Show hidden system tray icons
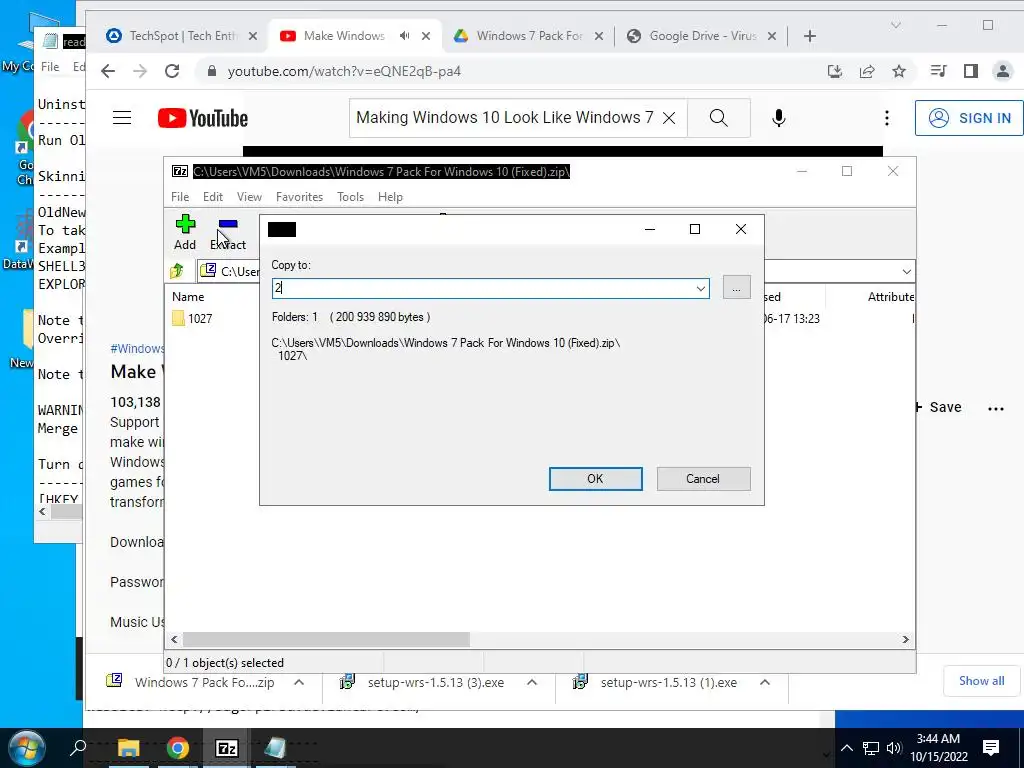 [846, 748]
